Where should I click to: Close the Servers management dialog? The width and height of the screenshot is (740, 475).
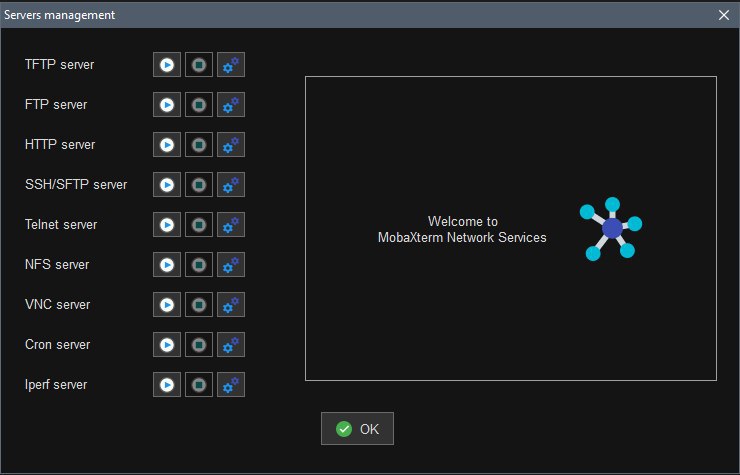(723, 15)
